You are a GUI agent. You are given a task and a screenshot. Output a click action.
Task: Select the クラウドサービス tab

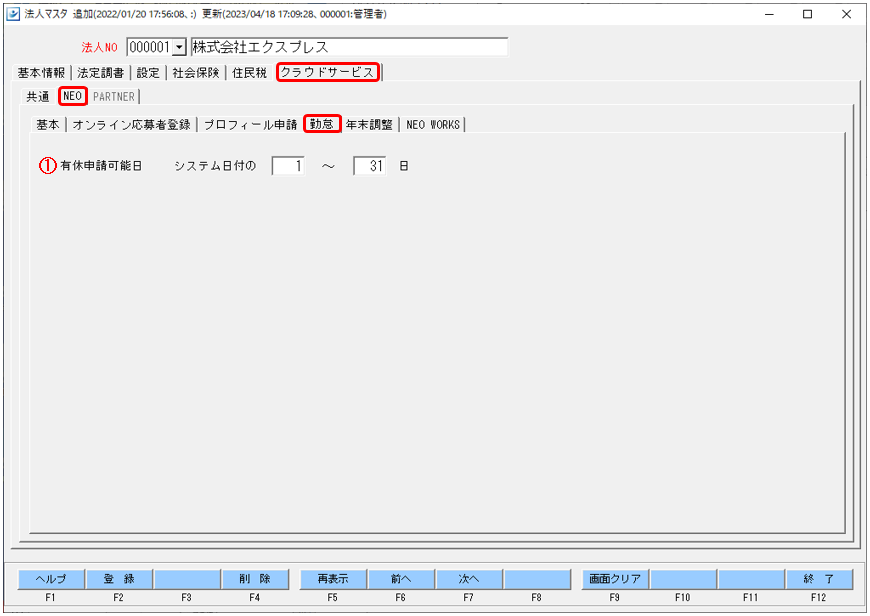328,72
